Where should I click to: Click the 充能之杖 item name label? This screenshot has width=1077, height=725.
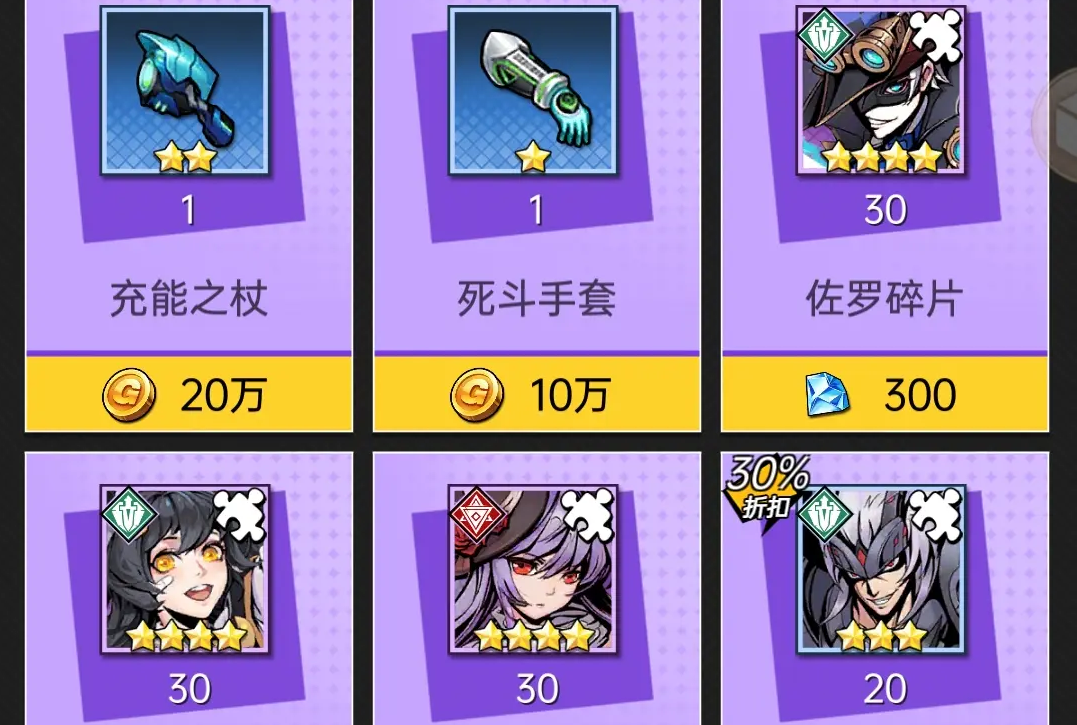189,299
